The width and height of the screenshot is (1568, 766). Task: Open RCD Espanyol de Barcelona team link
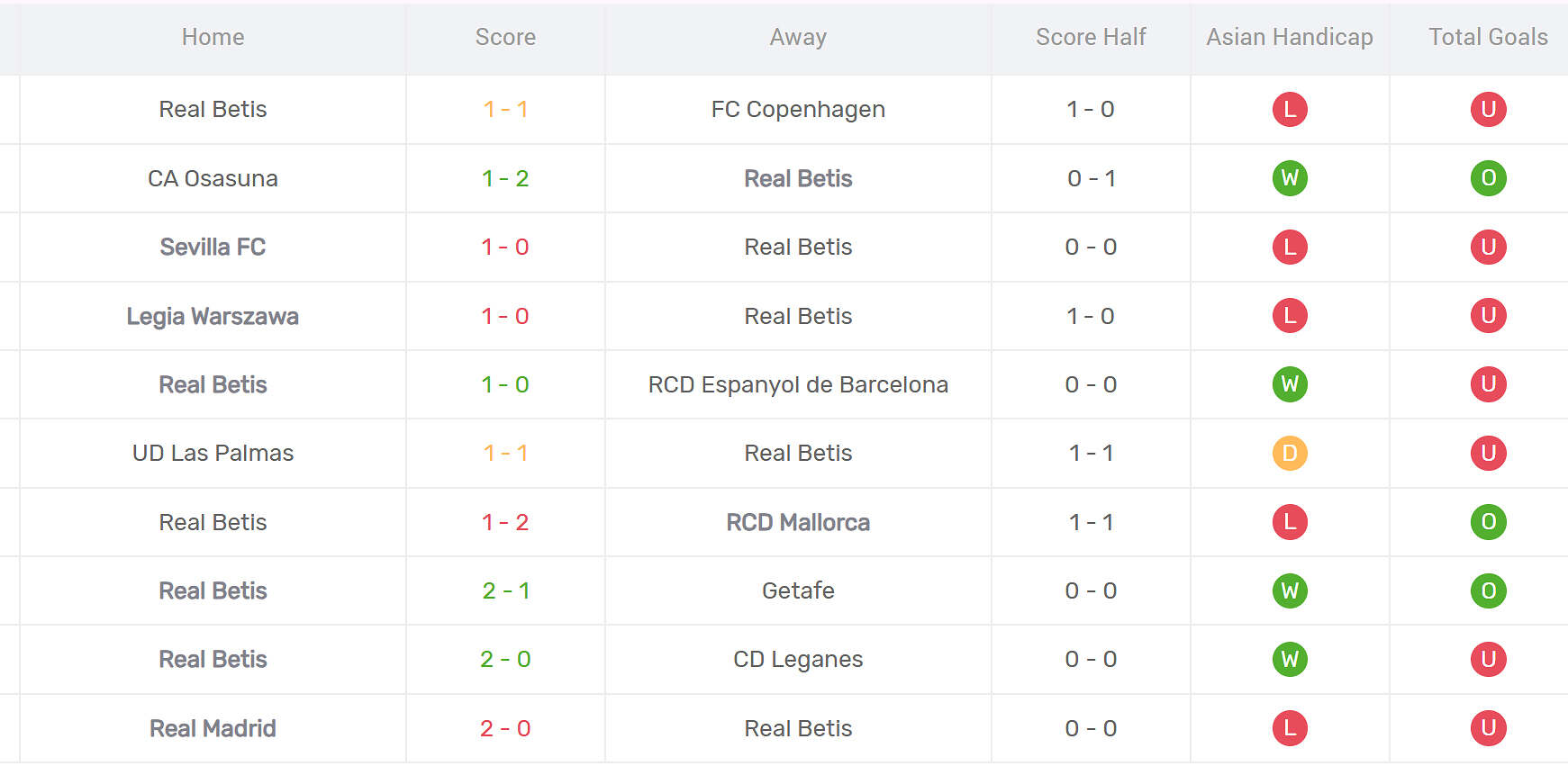(x=798, y=385)
